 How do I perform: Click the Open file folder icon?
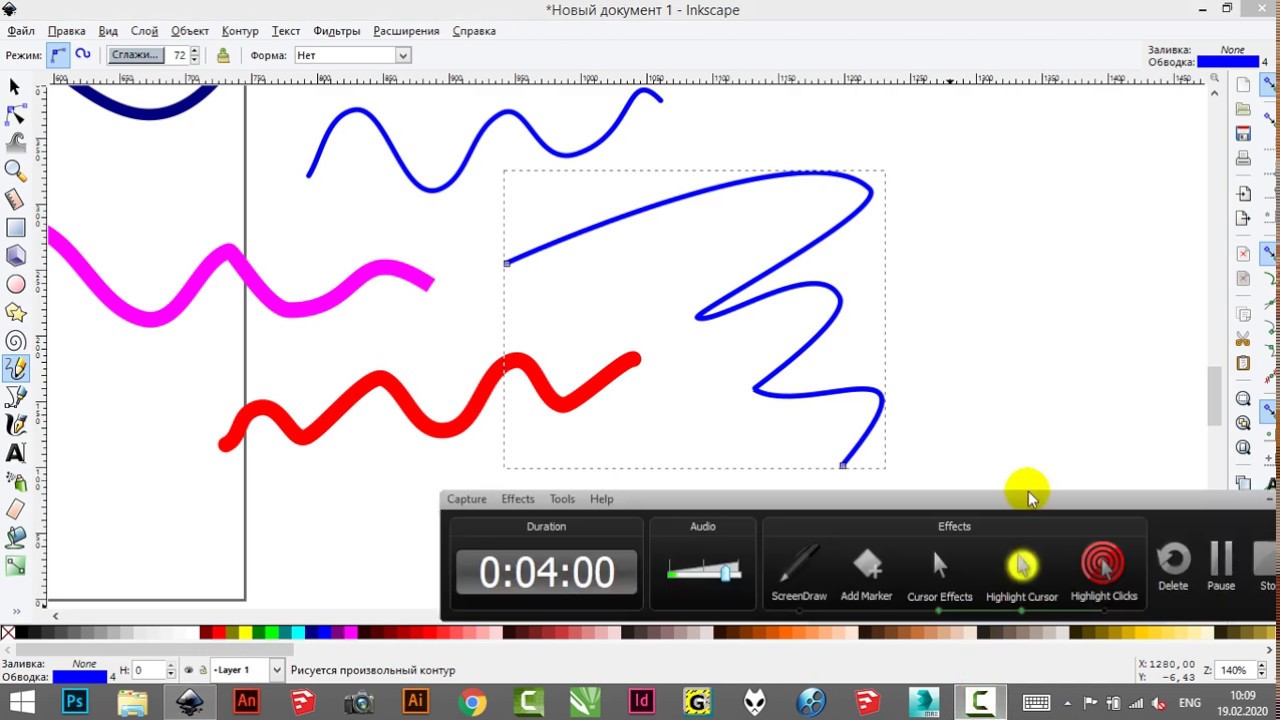tap(1243, 109)
